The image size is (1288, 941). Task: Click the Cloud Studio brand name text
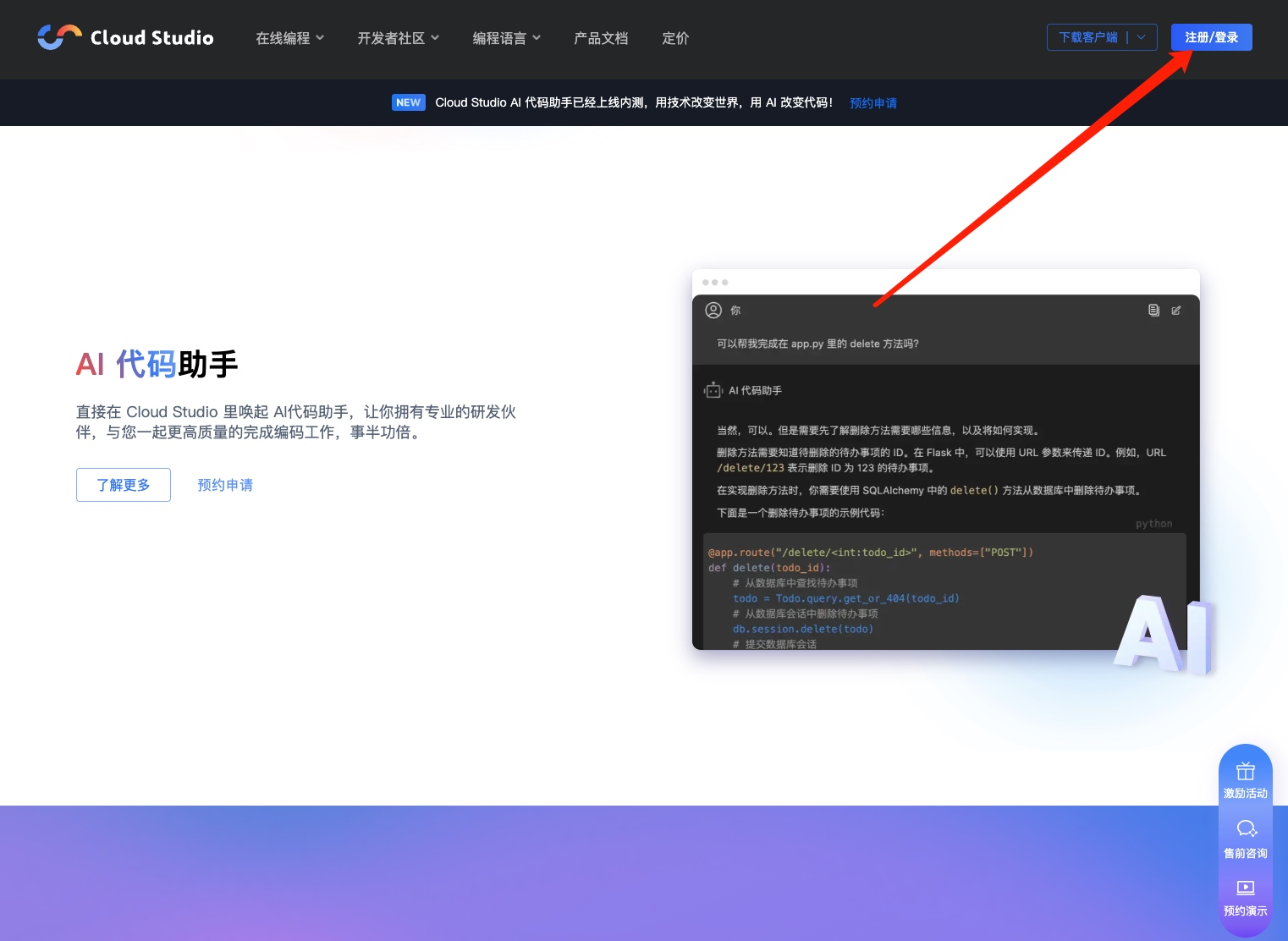[x=152, y=38]
